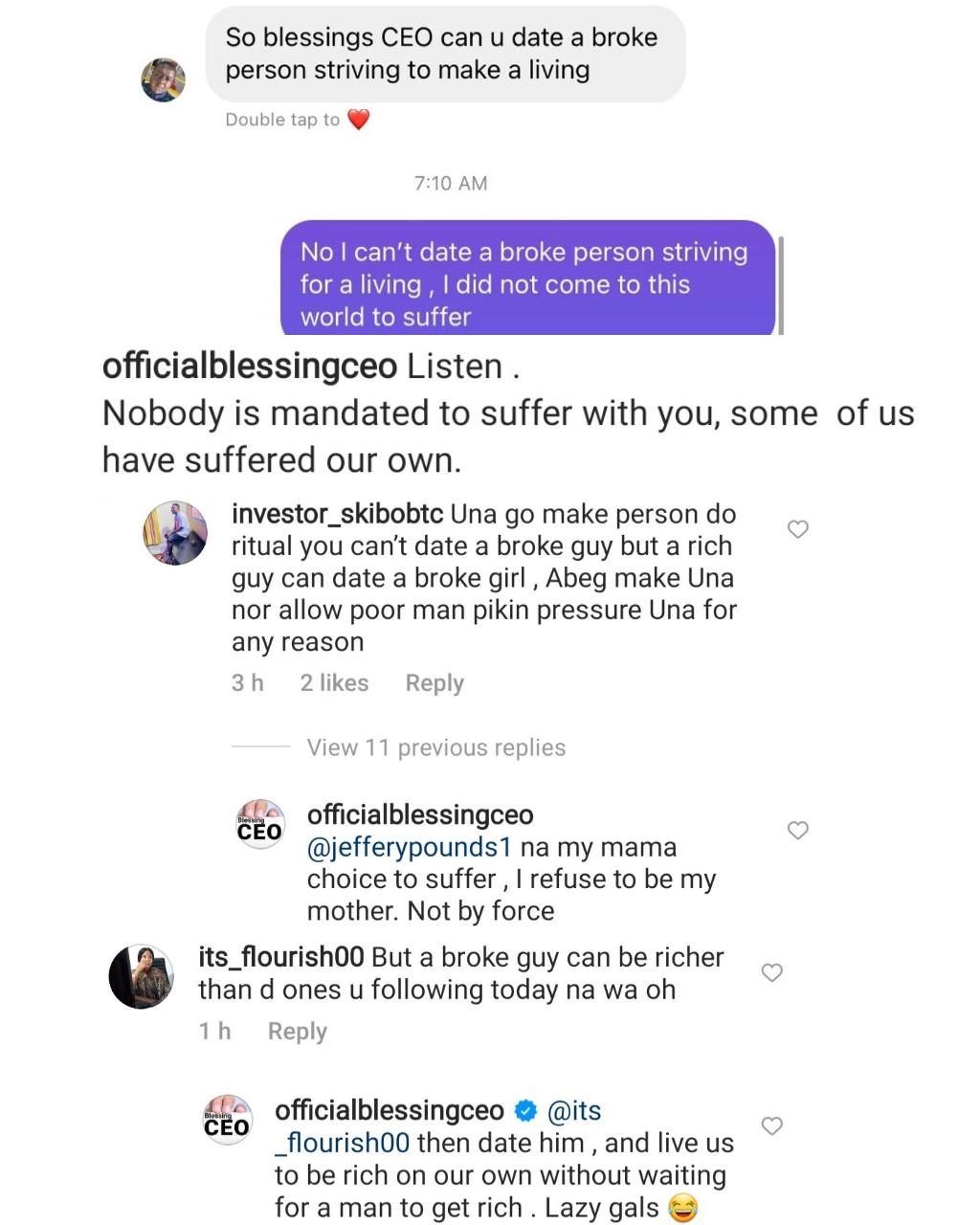Image resolution: width=980 pixels, height=1225 pixels.
Task: Like investor_skibobtc's comment with heart icon
Action: 797,529
